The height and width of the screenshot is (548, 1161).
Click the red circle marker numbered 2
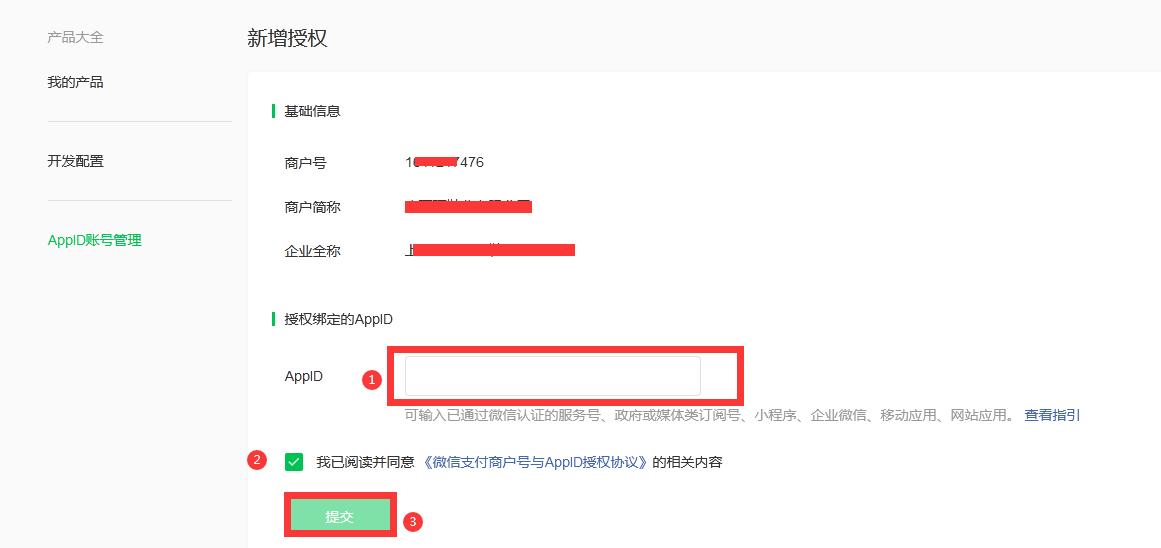258,460
